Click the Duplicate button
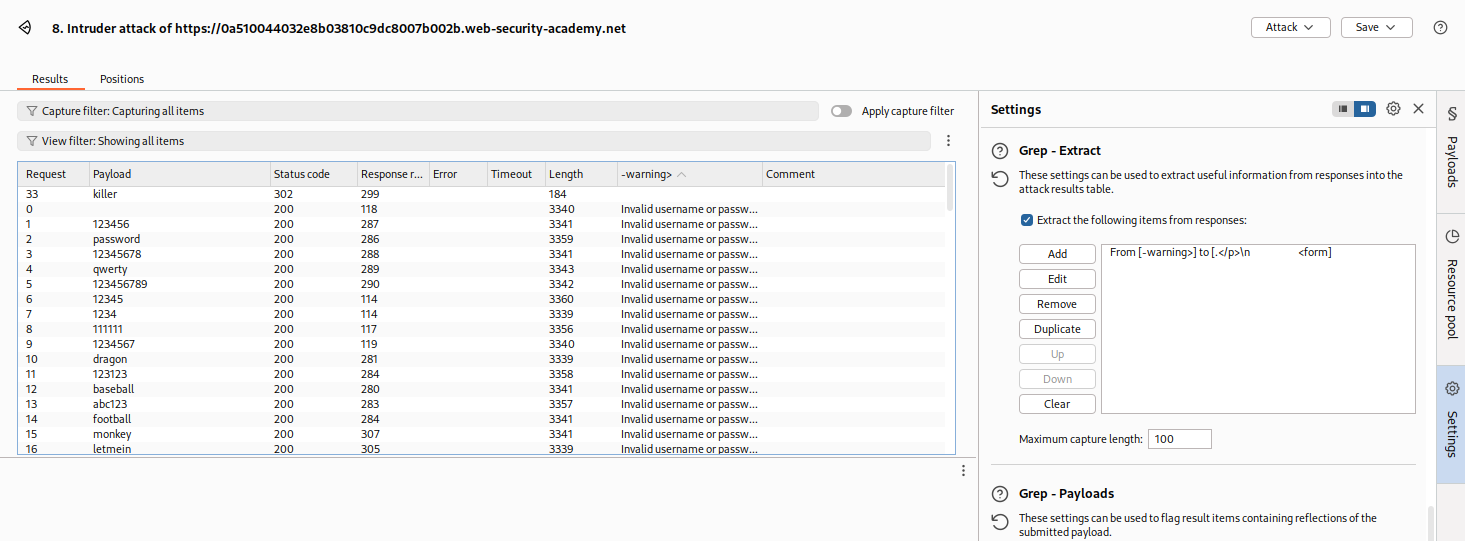The height and width of the screenshot is (541, 1465). coord(1057,329)
